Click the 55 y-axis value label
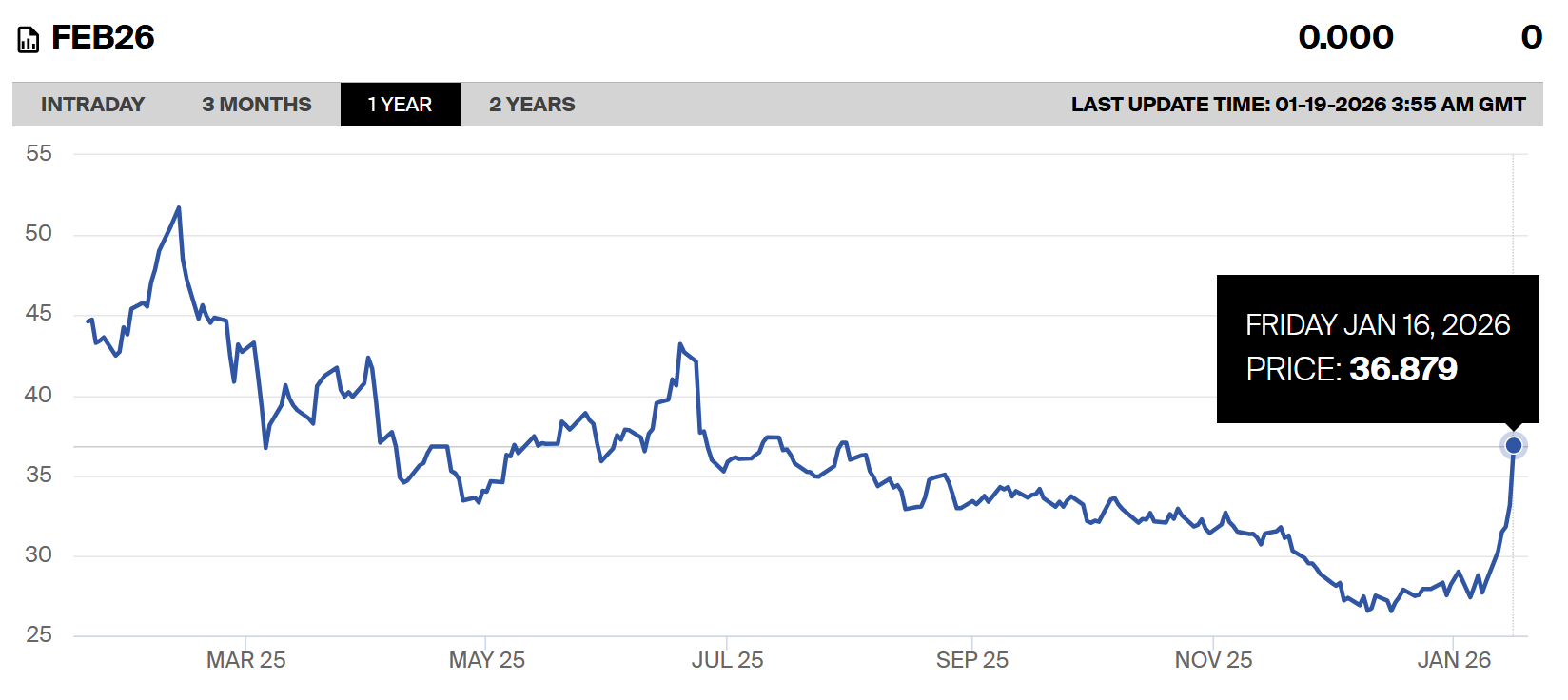The image size is (1568, 700). [39, 153]
